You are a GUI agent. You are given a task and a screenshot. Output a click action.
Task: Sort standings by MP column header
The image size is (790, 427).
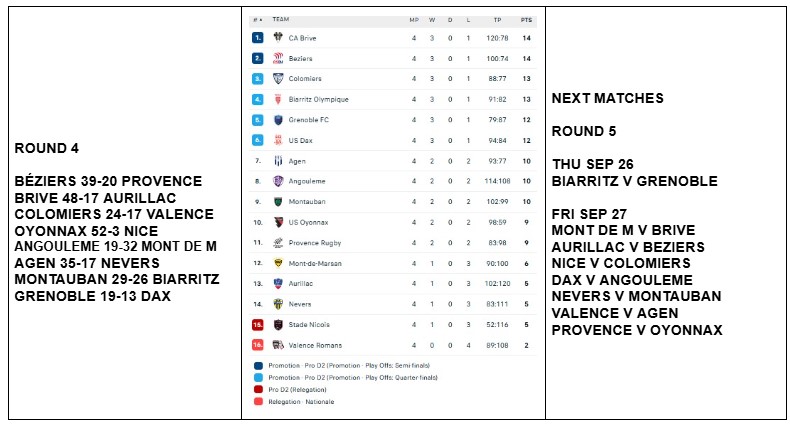(414, 19)
